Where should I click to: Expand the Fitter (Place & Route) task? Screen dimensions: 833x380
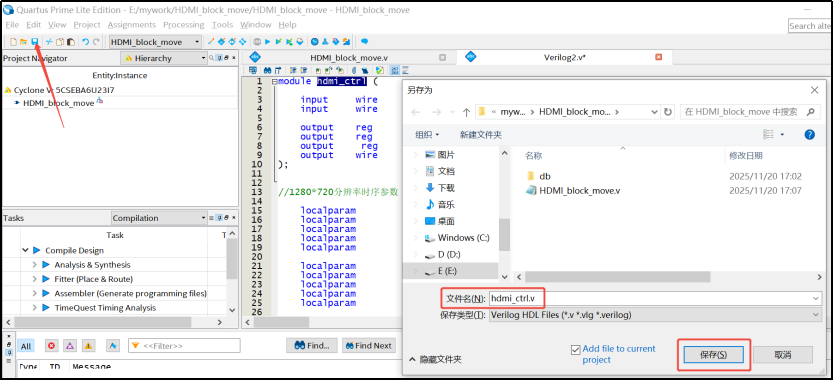coord(35,279)
